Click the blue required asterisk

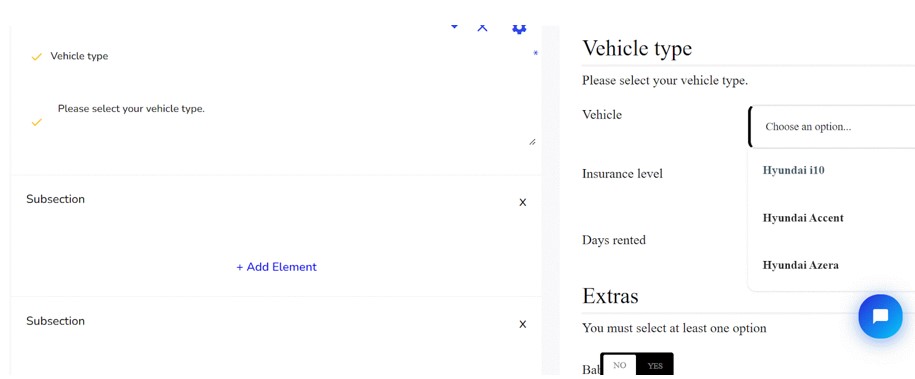coord(536,54)
